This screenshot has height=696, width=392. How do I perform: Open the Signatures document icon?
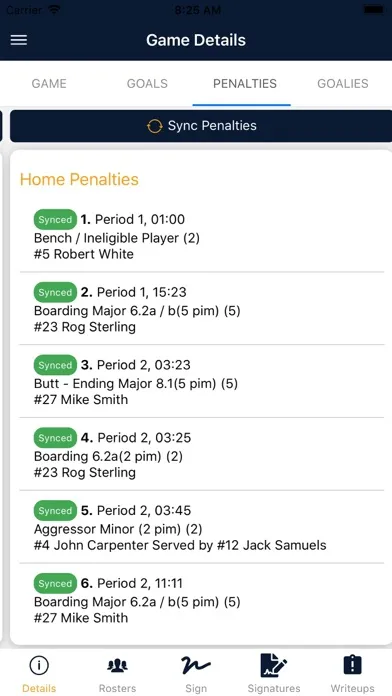274,665
